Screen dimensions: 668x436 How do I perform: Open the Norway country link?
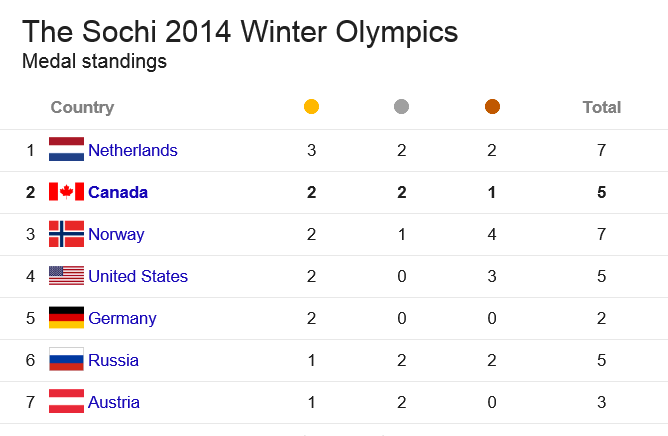coord(116,234)
